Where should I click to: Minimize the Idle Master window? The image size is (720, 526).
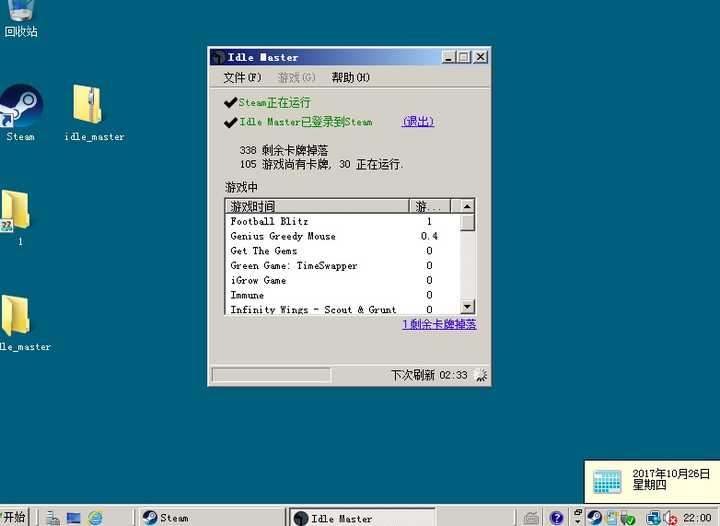click(x=448, y=57)
